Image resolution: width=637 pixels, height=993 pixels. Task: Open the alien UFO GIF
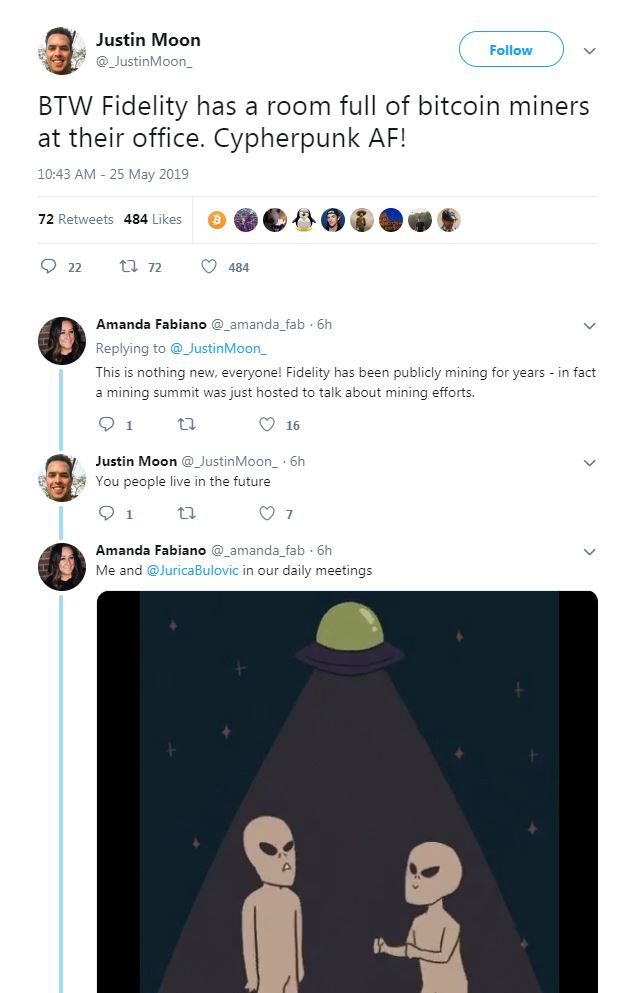pyautogui.click(x=347, y=790)
